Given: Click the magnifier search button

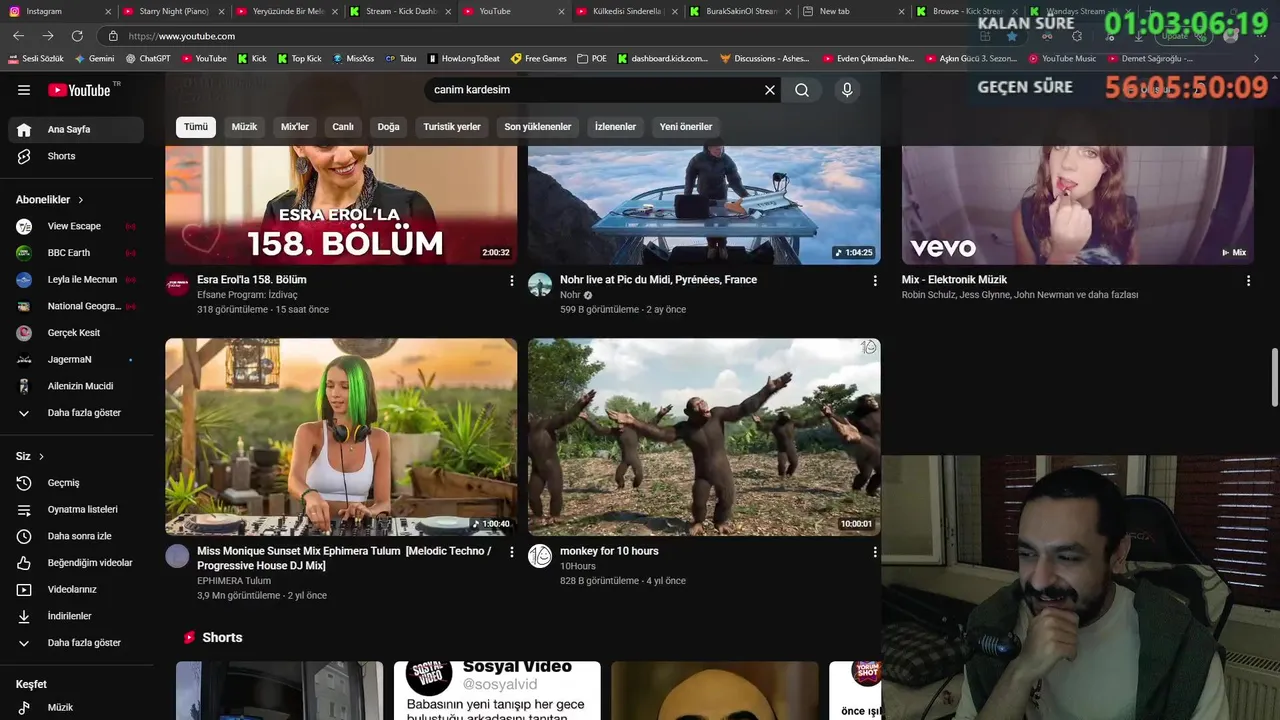Looking at the screenshot, I should [802, 90].
